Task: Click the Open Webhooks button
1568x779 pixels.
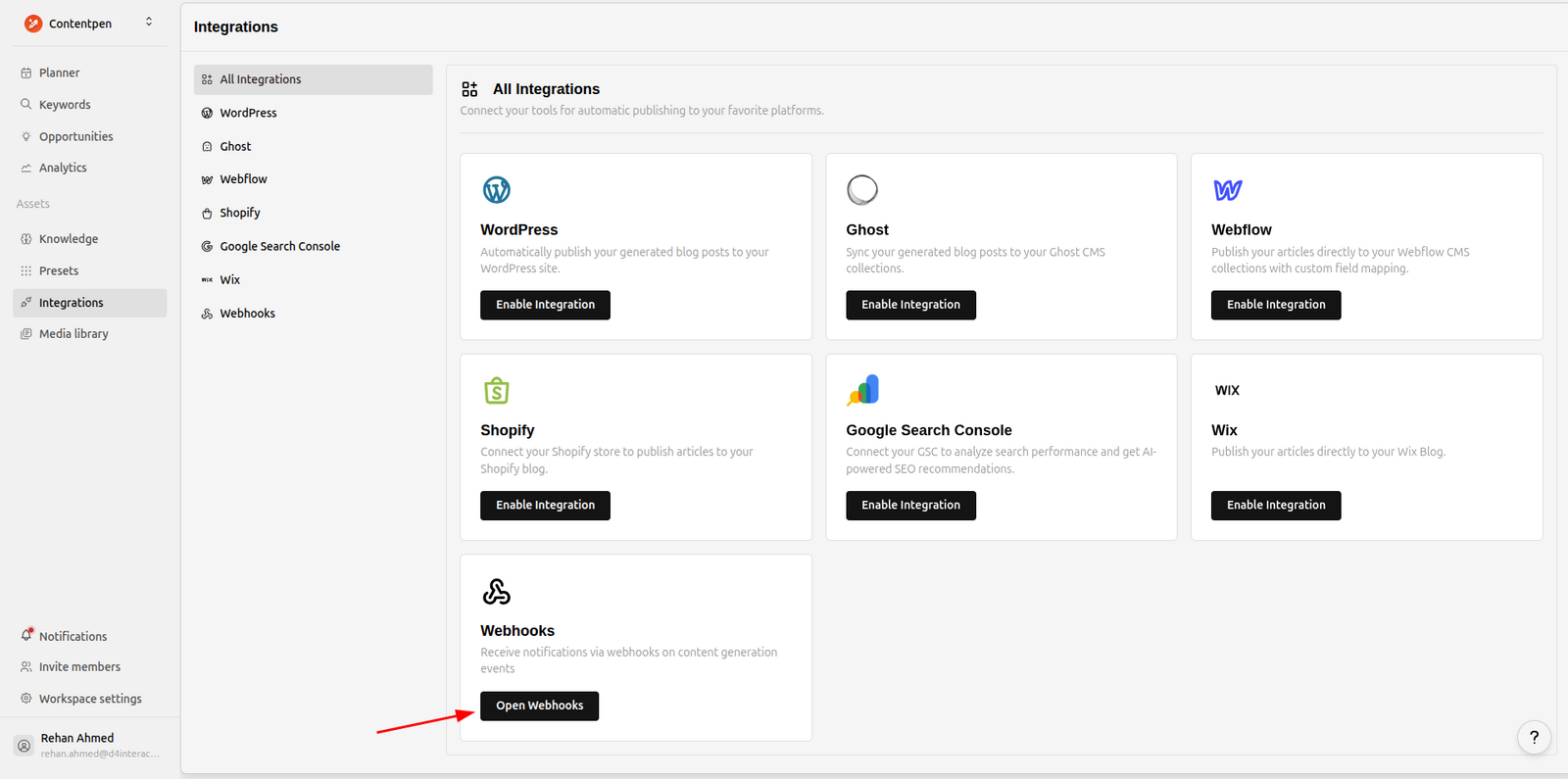Action: coord(539,706)
